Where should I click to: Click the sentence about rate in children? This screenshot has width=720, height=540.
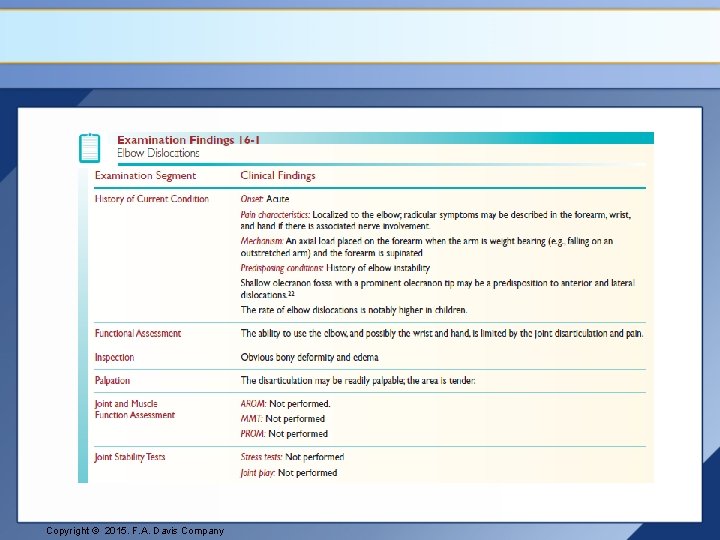coord(354,310)
